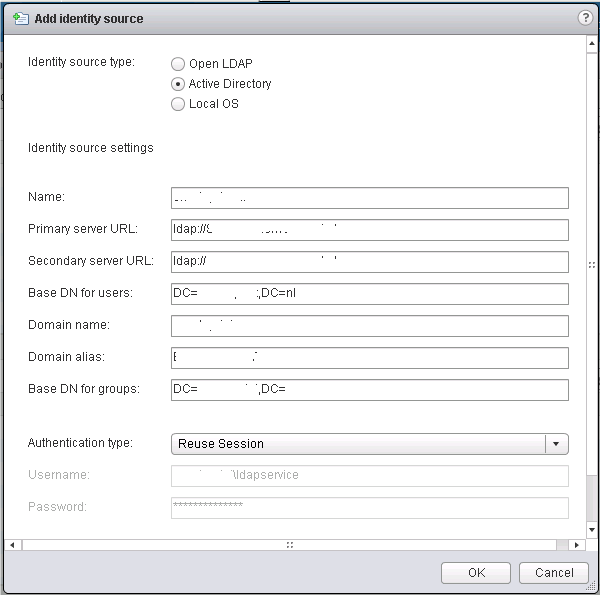Viewport: 600px width, 595px height.
Task: Click the disabled Password field
Action: [370, 508]
